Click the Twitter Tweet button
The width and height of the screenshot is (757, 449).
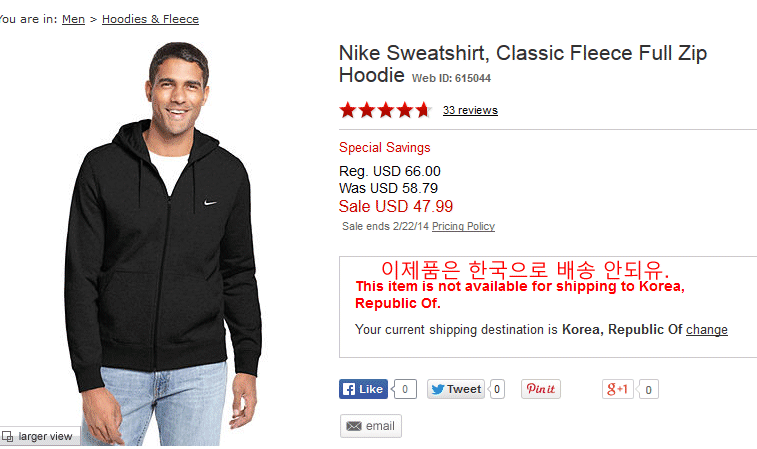(x=456, y=389)
